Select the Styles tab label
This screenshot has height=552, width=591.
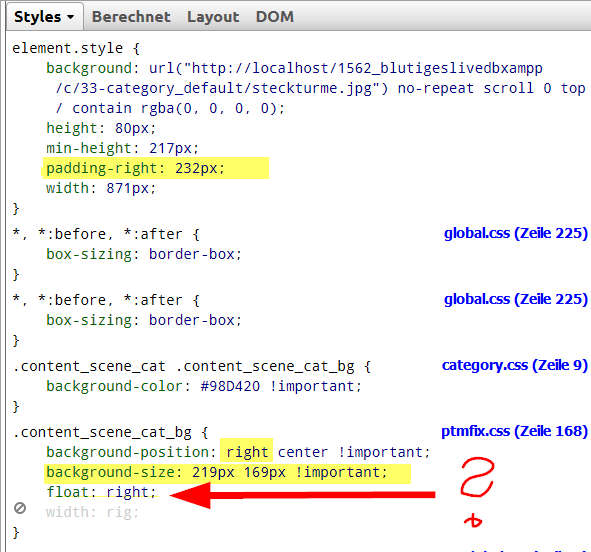point(37,17)
